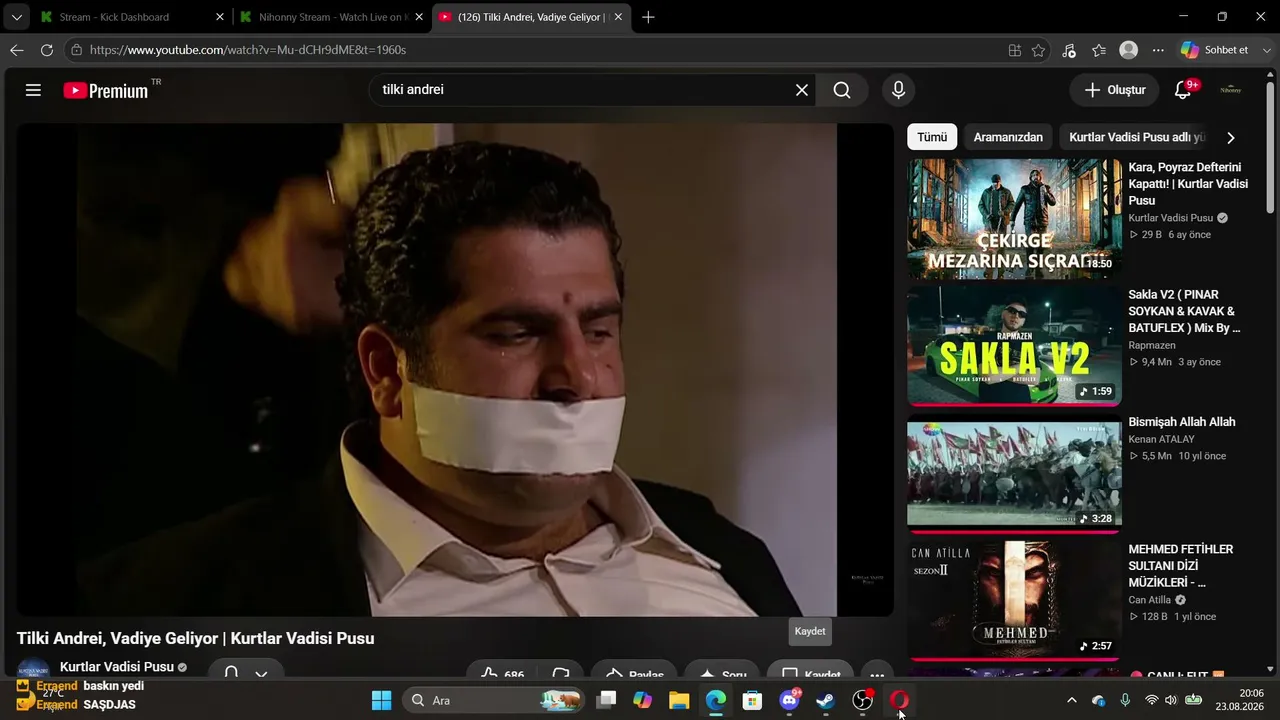This screenshot has height=720, width=1280.
Task: Open Sakla V2 video title link
Action: (1184, 311)
